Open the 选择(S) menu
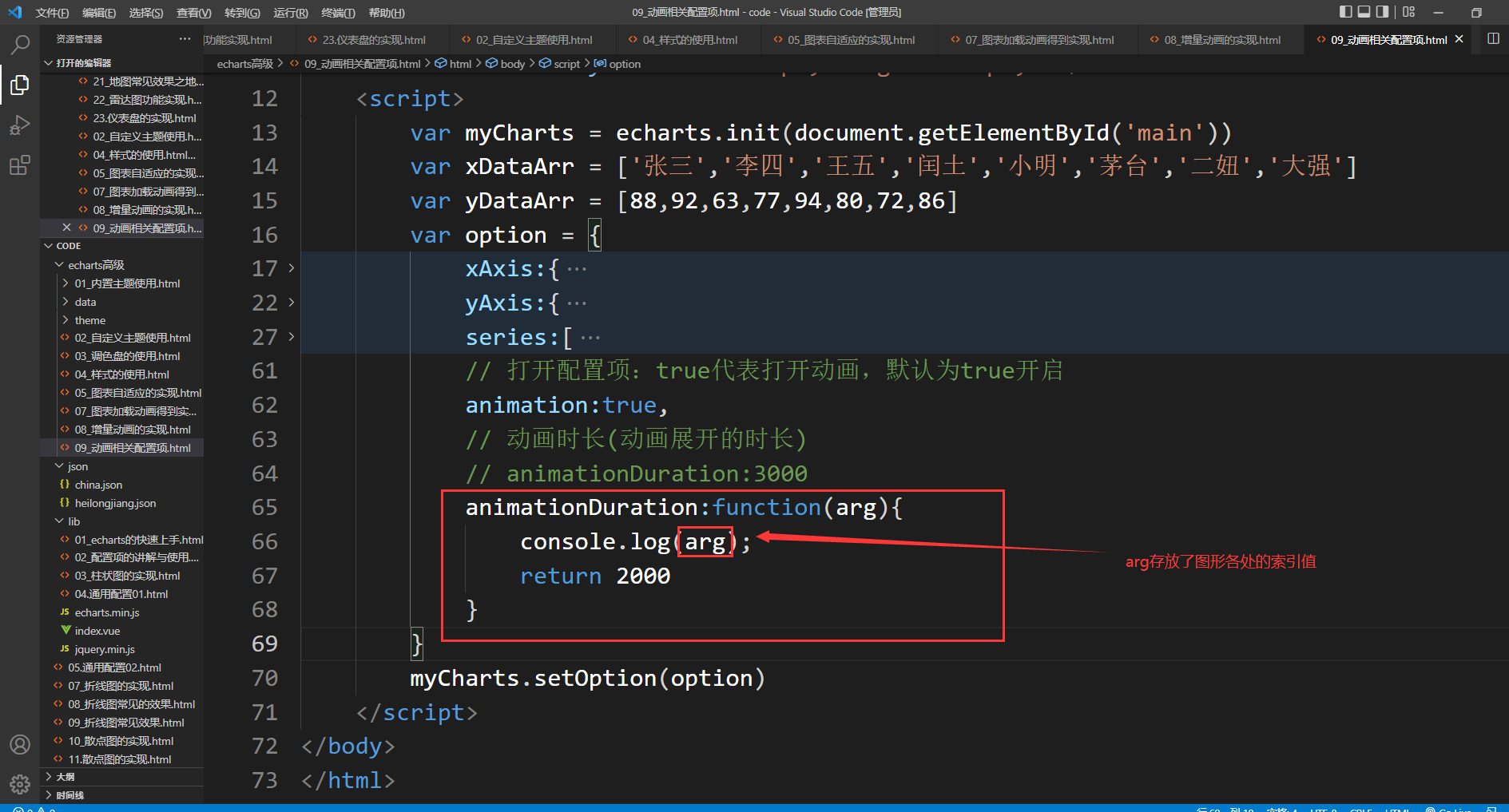The width and height of the screenshot is (1509, 812). [x=146, y=13]
